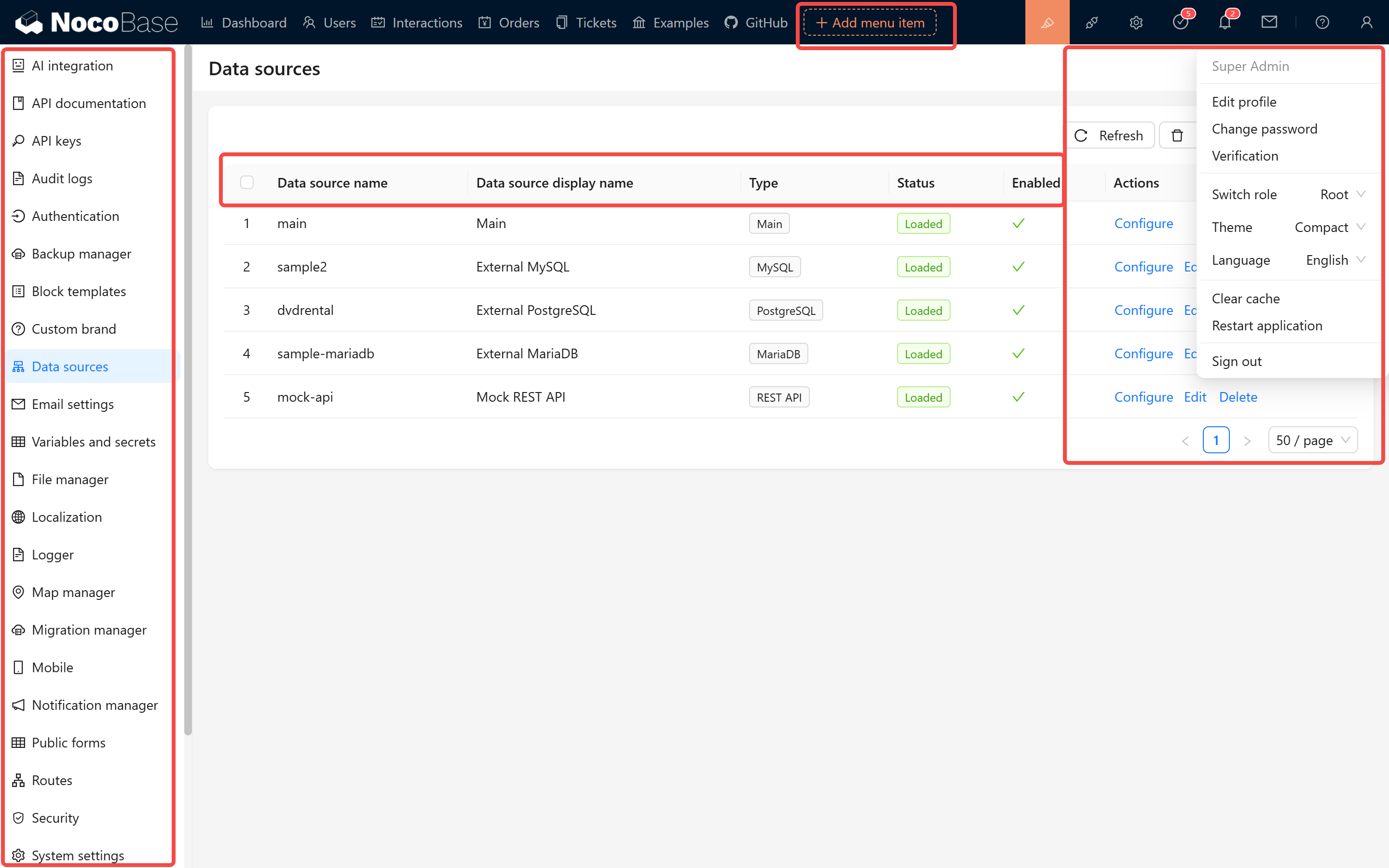Click the trash delete toolbar icon
Screen dimensions: 1389x868
[x=1177, y=136]
